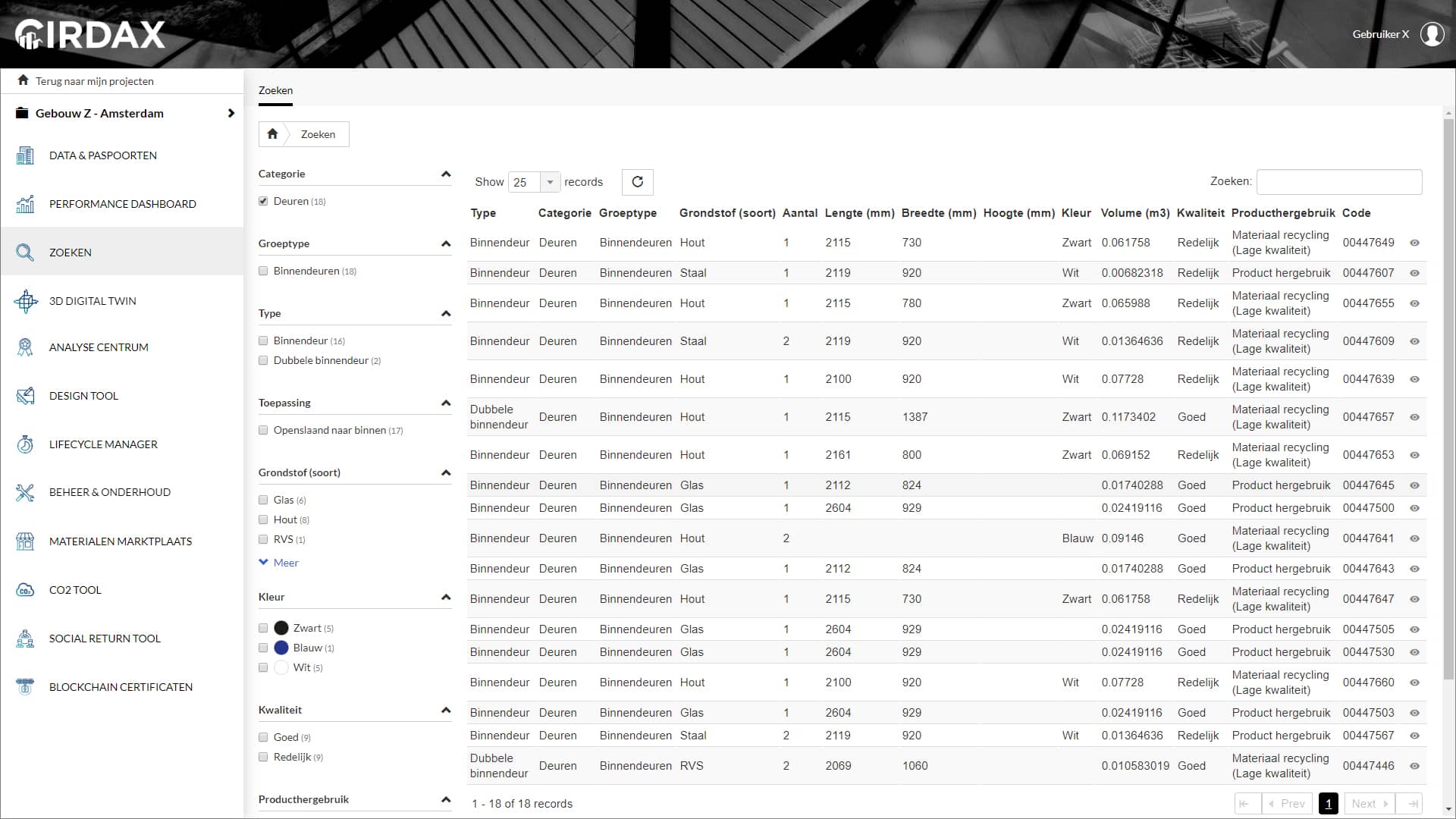Viewport: 1456px width, 819px height.
Task: Click the Next page button
Action: tap(1370, 804)
